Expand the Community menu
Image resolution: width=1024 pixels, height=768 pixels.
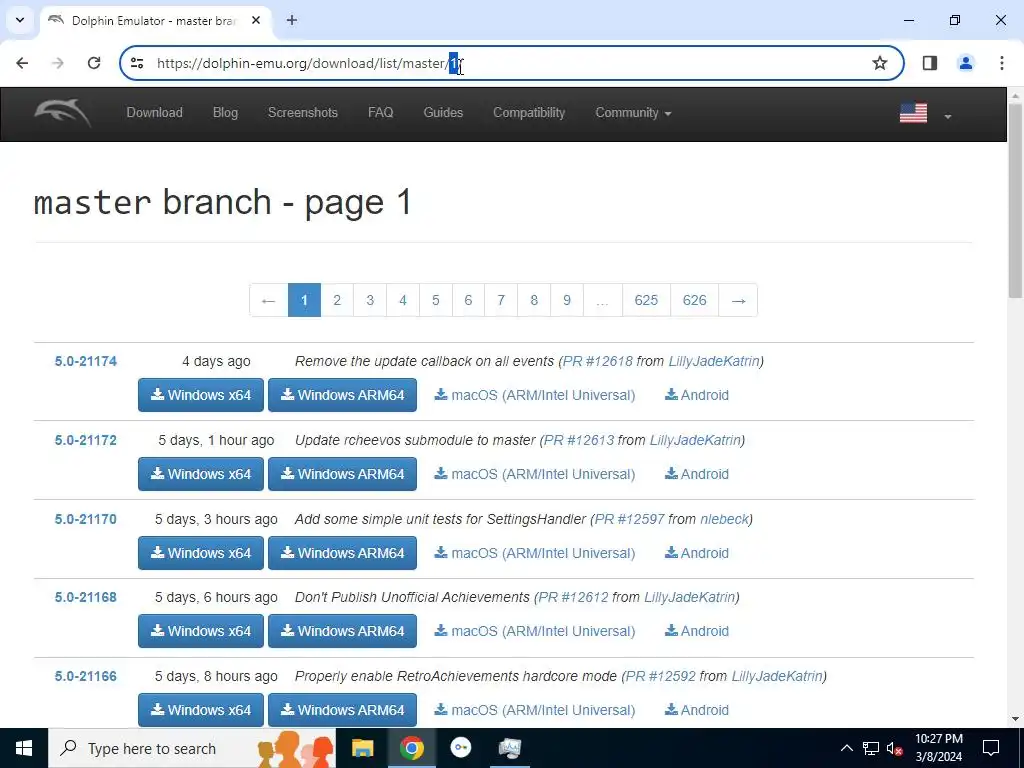pyautogui.click(x=633, y=112)
